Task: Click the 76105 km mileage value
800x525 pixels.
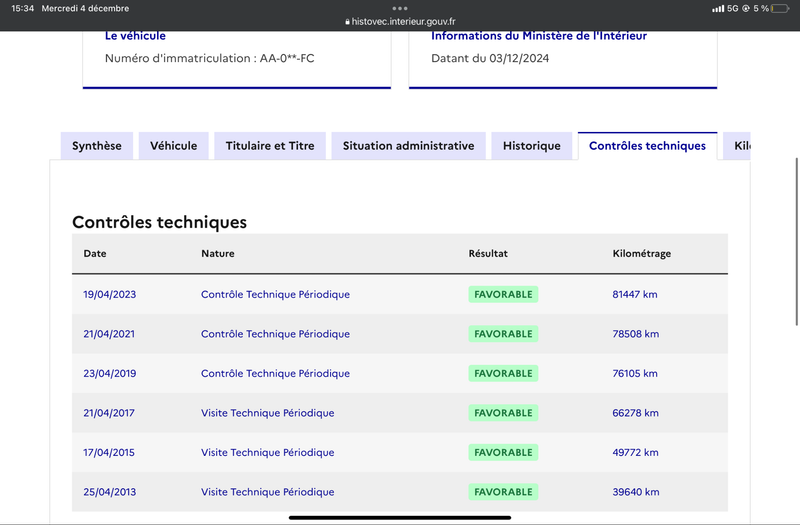Action: [635, 373]
